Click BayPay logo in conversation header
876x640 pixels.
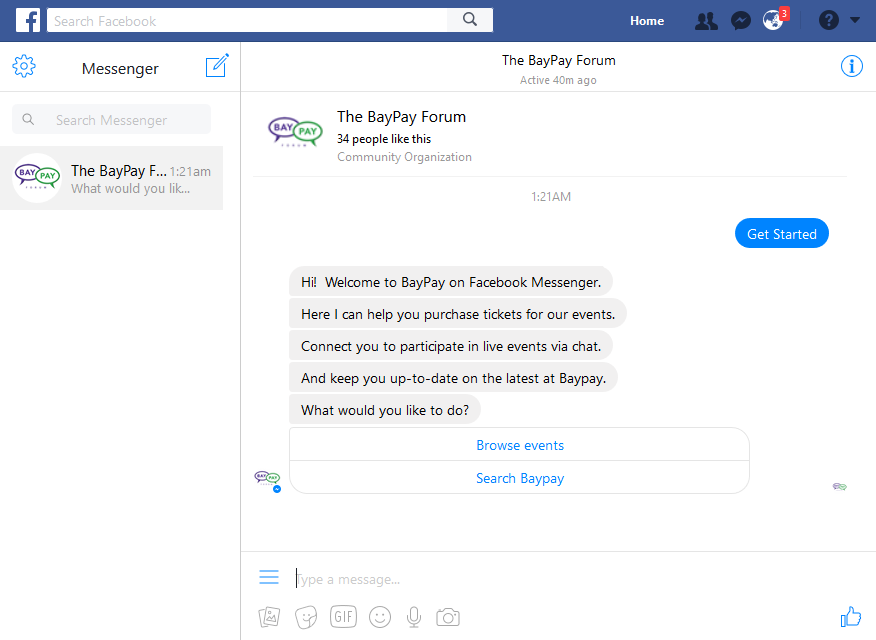[x=295, y=132]
